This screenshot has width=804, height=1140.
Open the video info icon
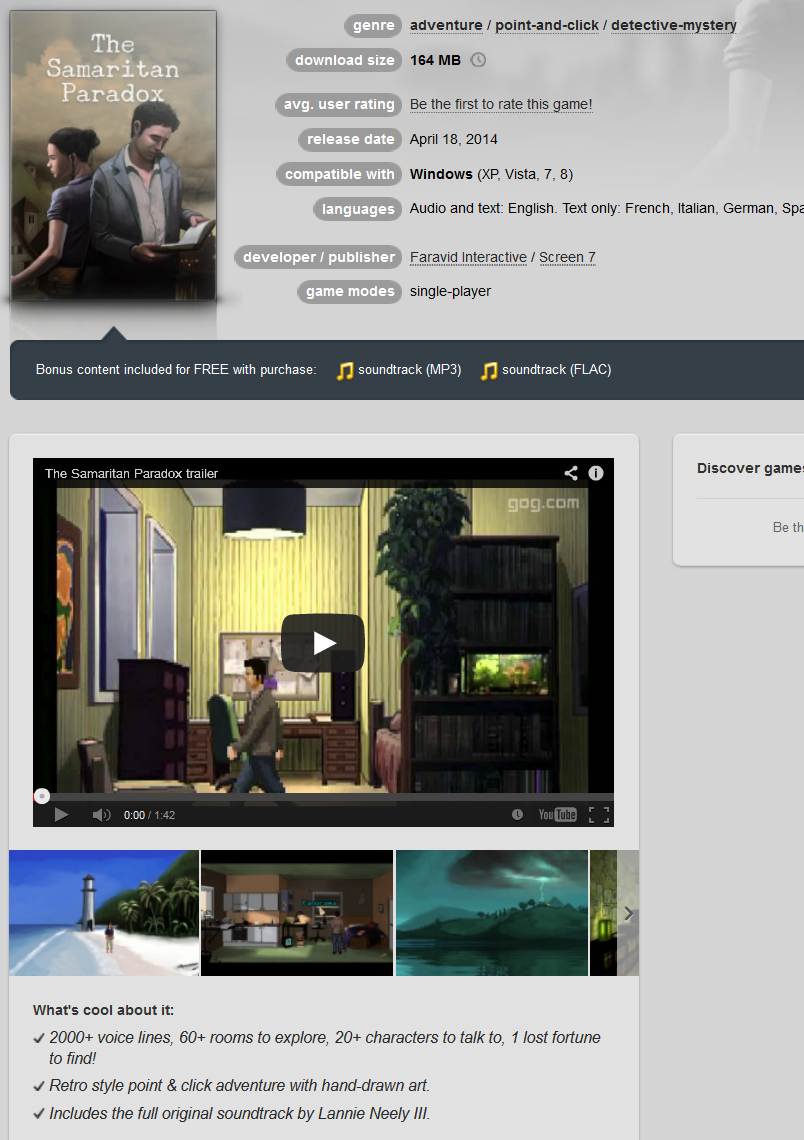coord(595,473)
